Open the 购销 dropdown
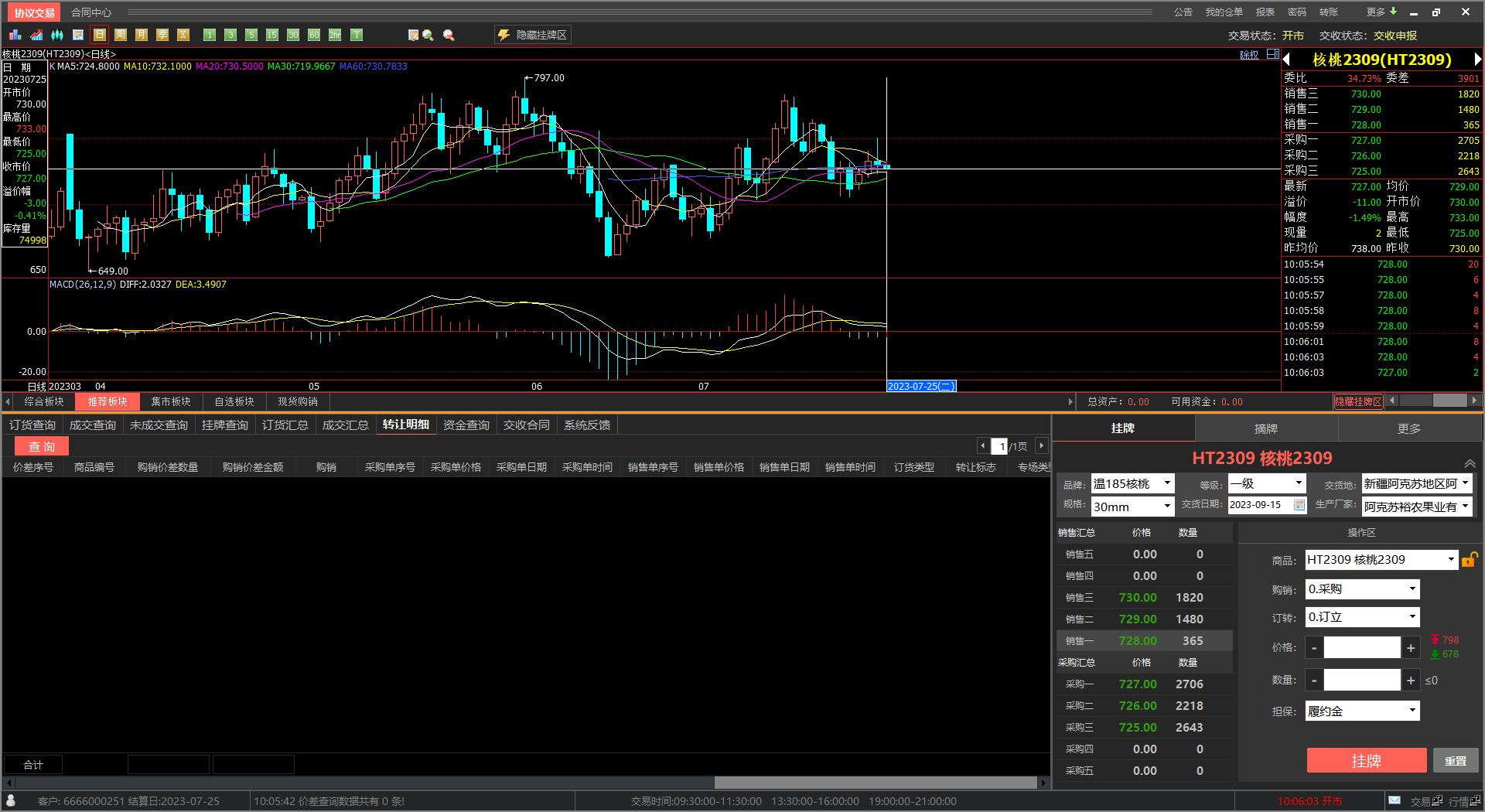Screen dimensions: 1485x812 tap(1363, 589)
